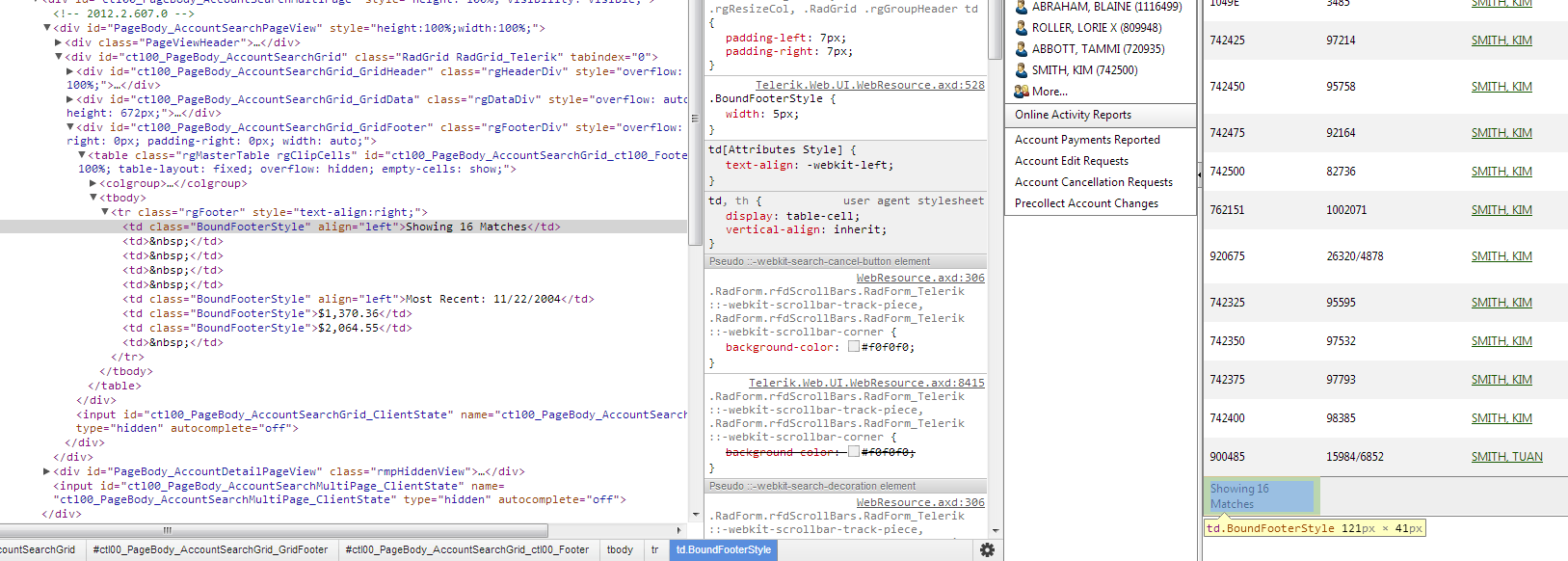This screenshot has height=561, width=1568.
Task: Click the 'Showing 16 Matches' footer cell on page
Action: [1262, 496]
